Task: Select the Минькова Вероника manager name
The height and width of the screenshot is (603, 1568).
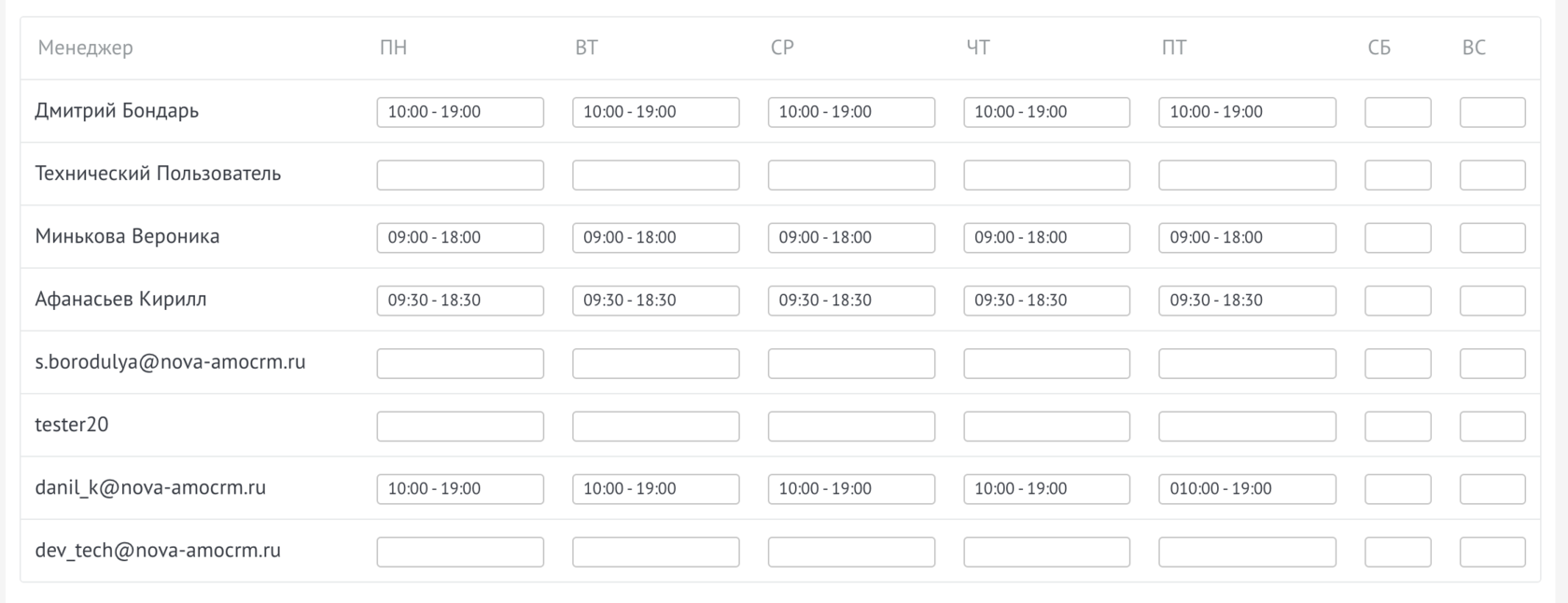Action: tap(127, 236)
